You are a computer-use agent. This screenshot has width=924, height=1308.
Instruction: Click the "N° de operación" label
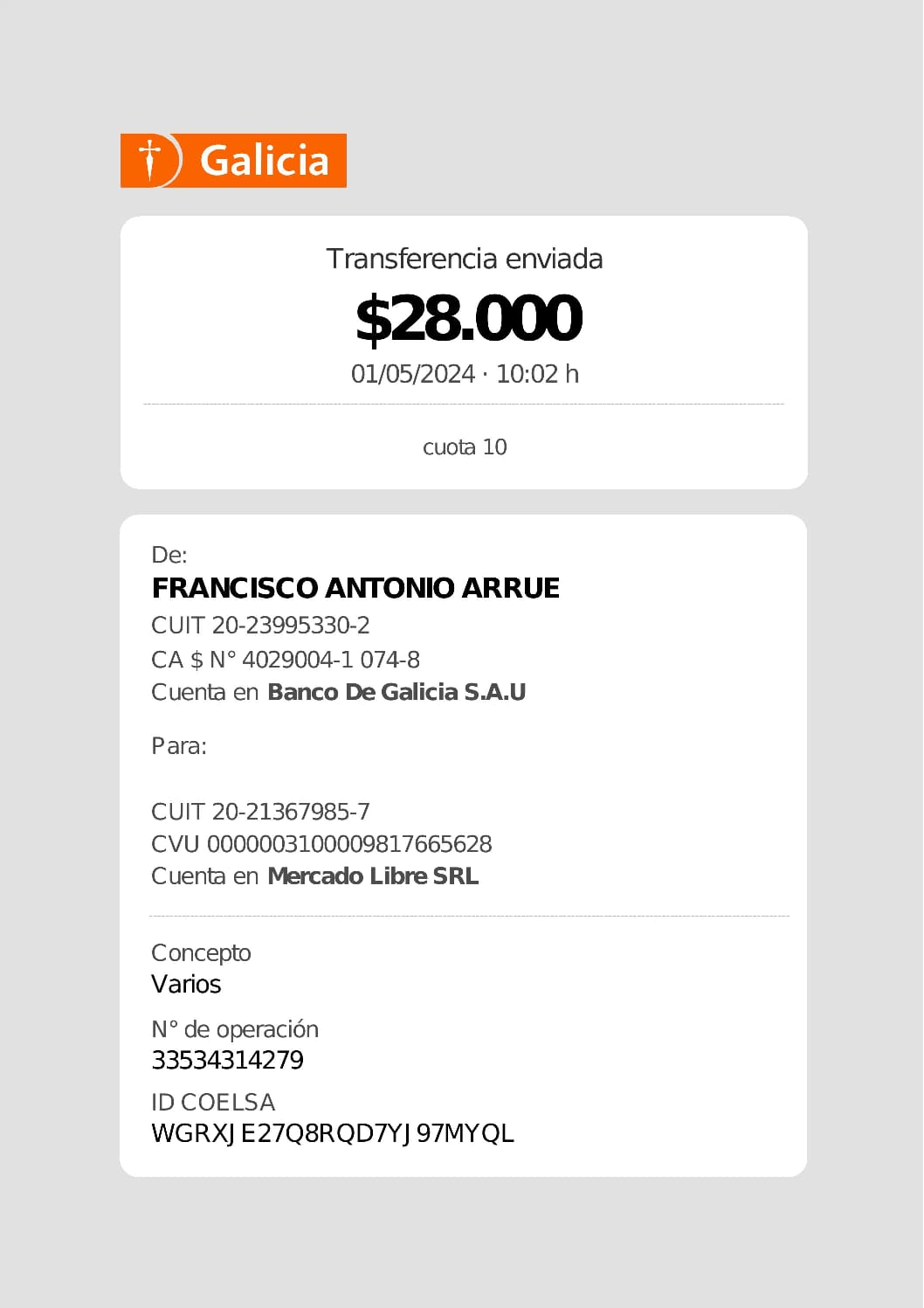(x=235, y=1029)
